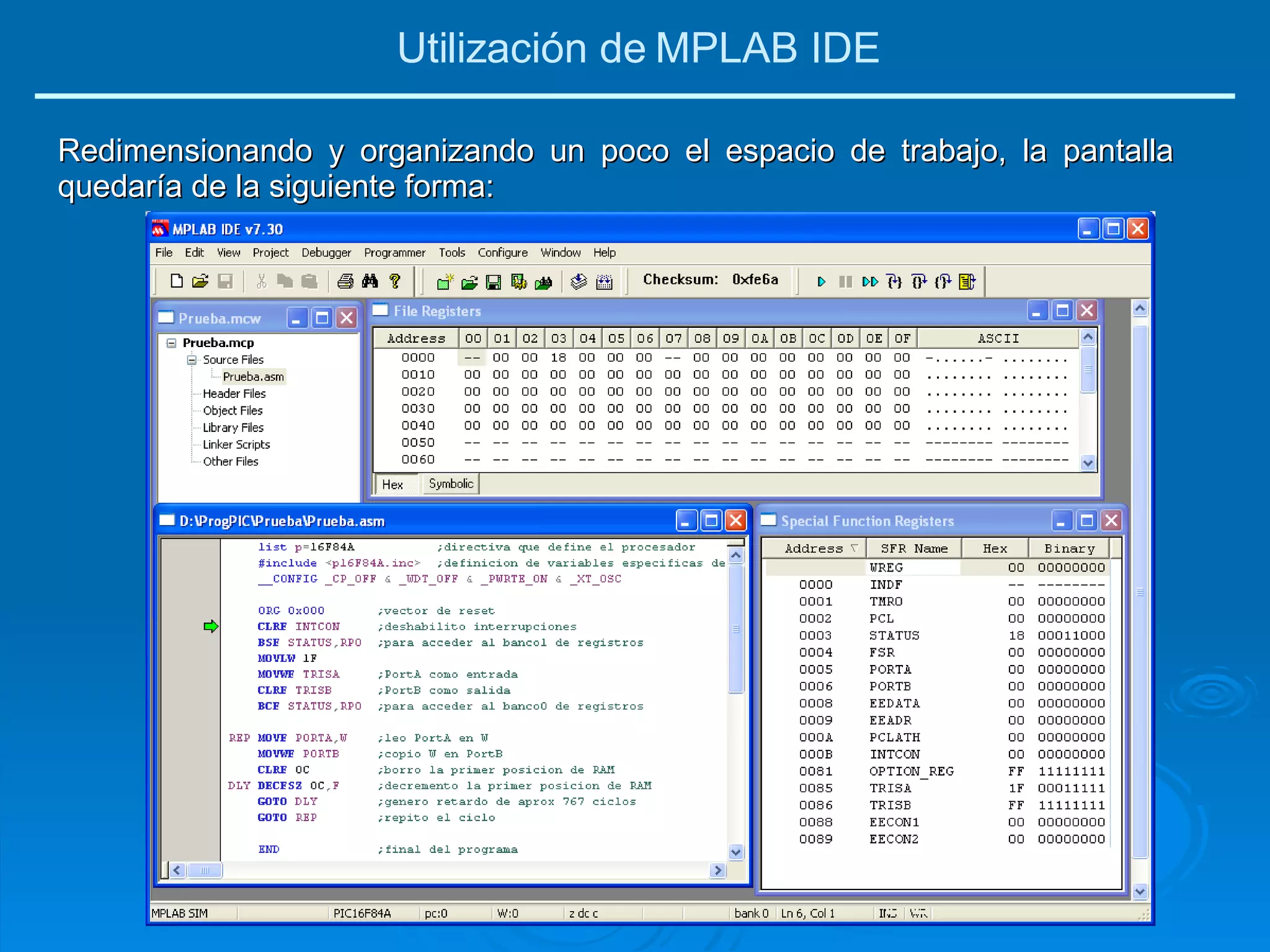Select the WREG row in SFR list
Image resolution: width=1270 pixels, height=952 pixels.
coord(938,568)
